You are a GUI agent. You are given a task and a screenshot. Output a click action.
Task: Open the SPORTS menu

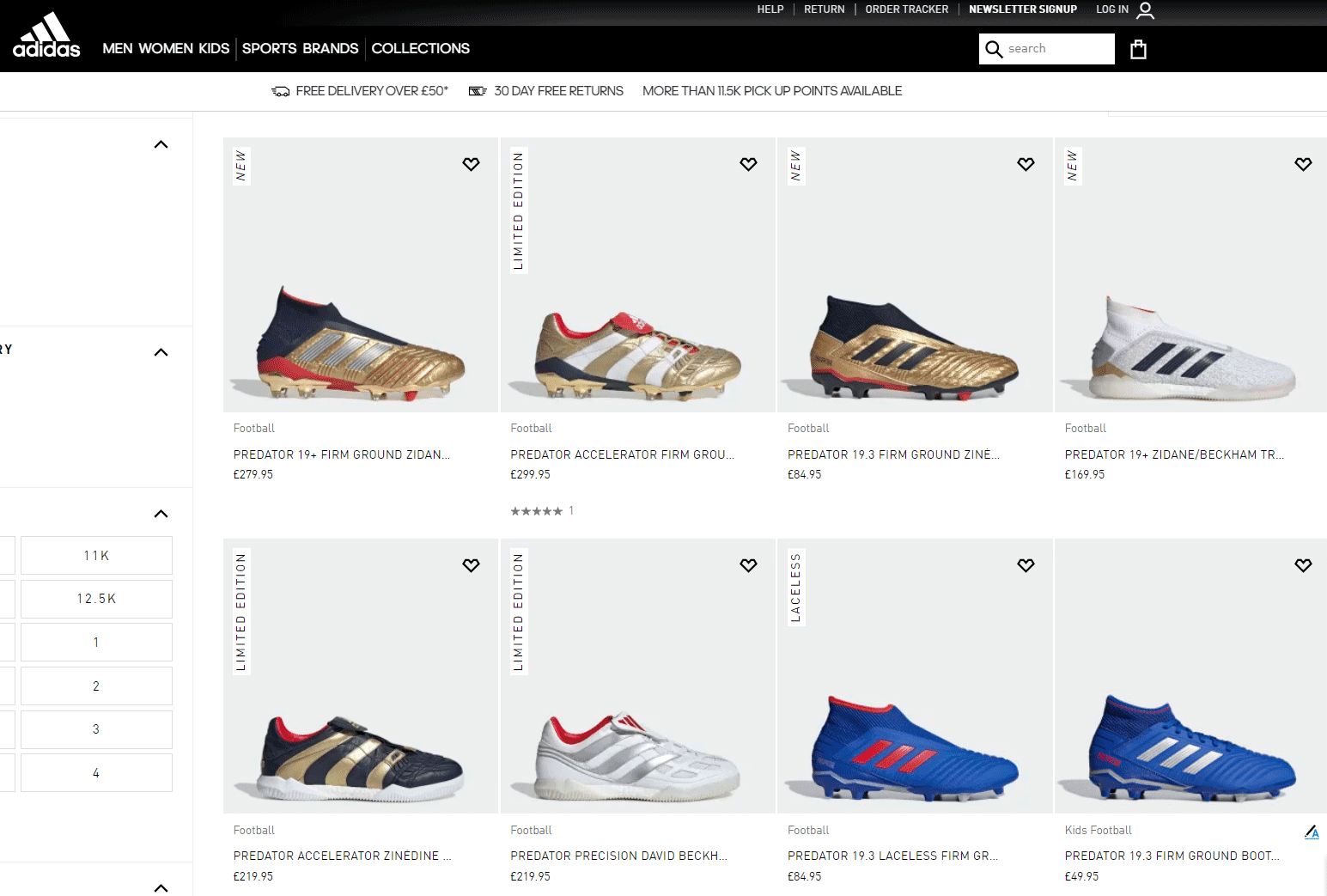tap(270, 49)
